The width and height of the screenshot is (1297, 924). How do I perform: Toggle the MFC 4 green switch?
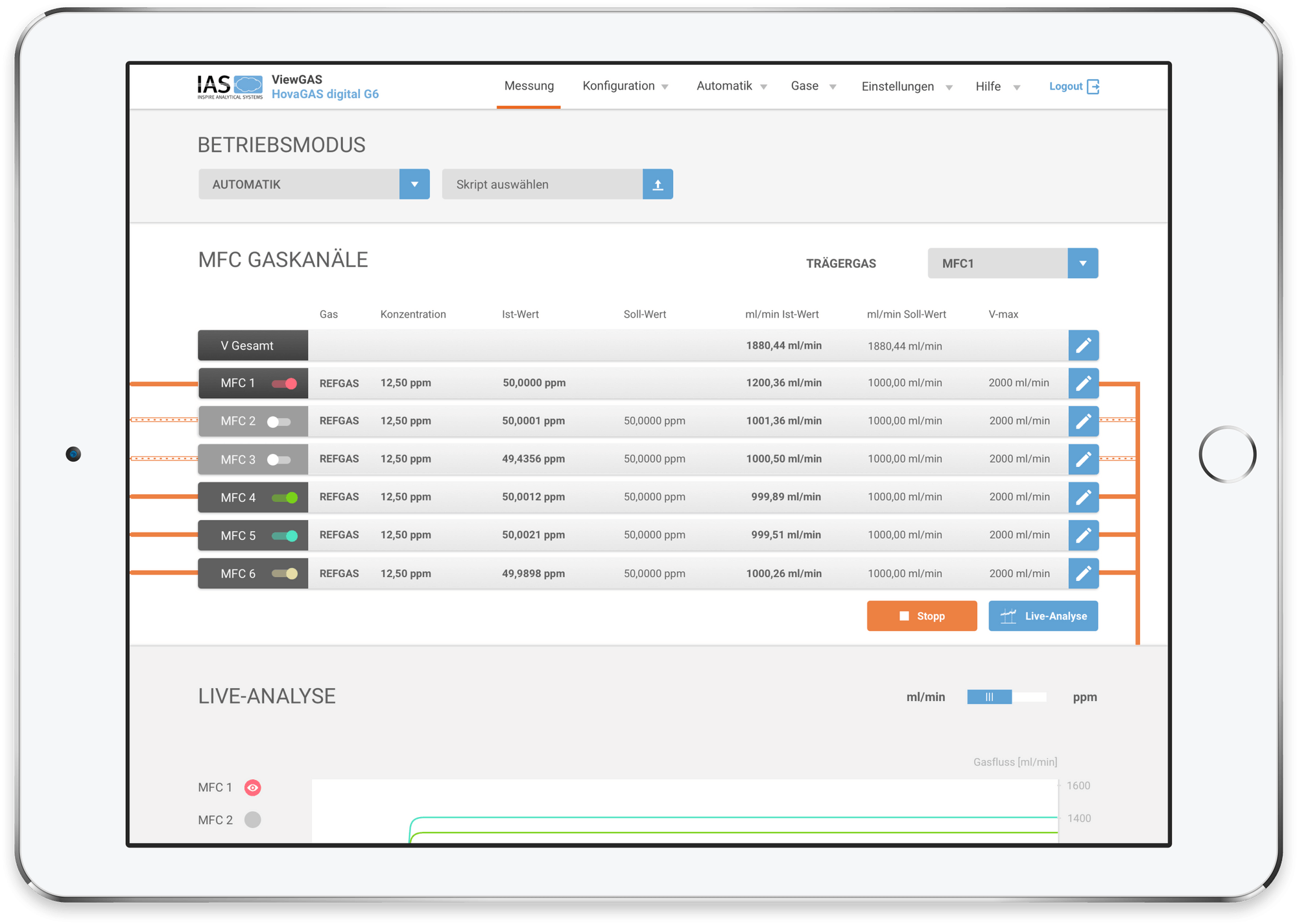(284, 497)
